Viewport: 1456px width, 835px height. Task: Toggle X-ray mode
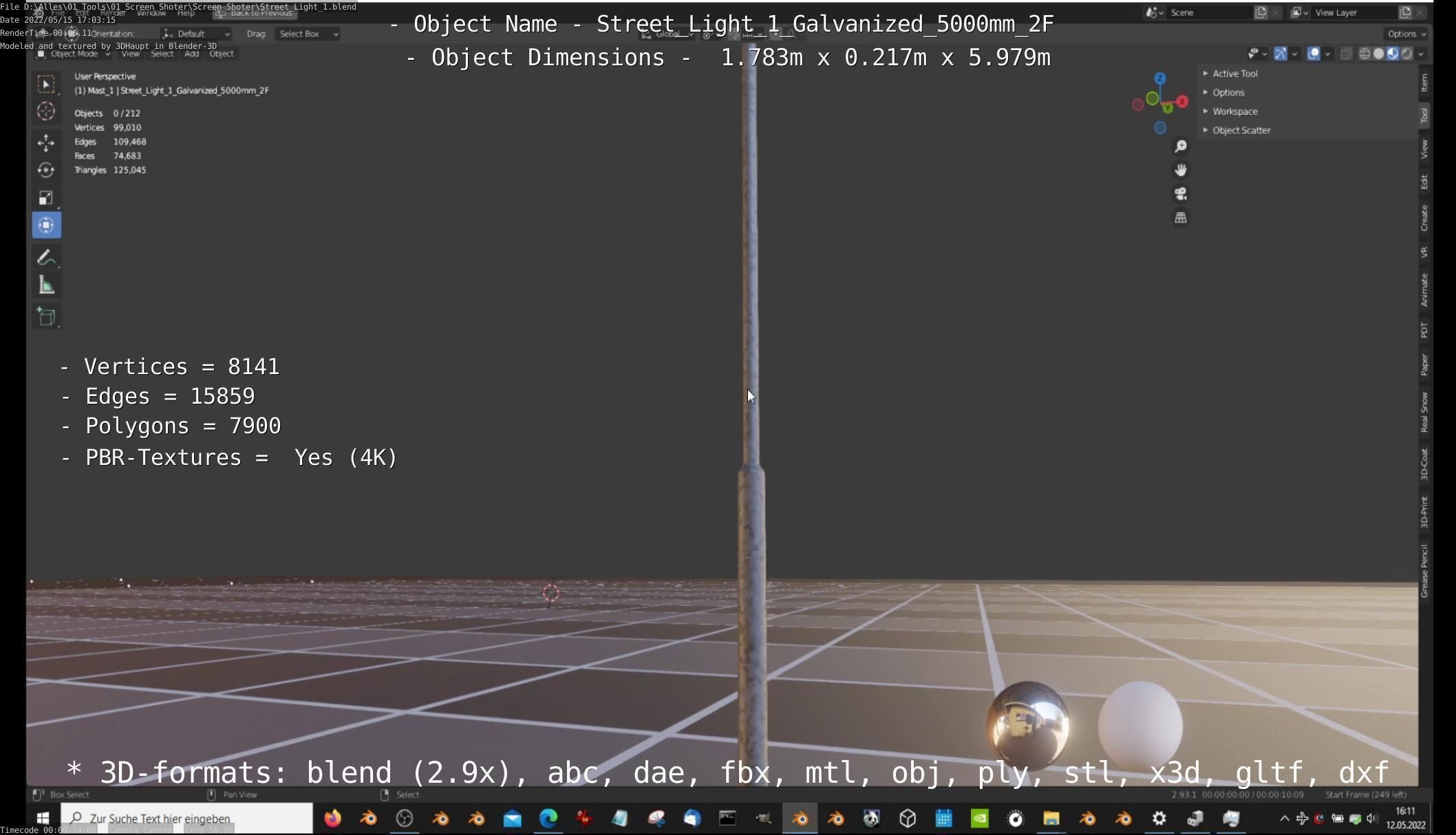click(1347, 54)
